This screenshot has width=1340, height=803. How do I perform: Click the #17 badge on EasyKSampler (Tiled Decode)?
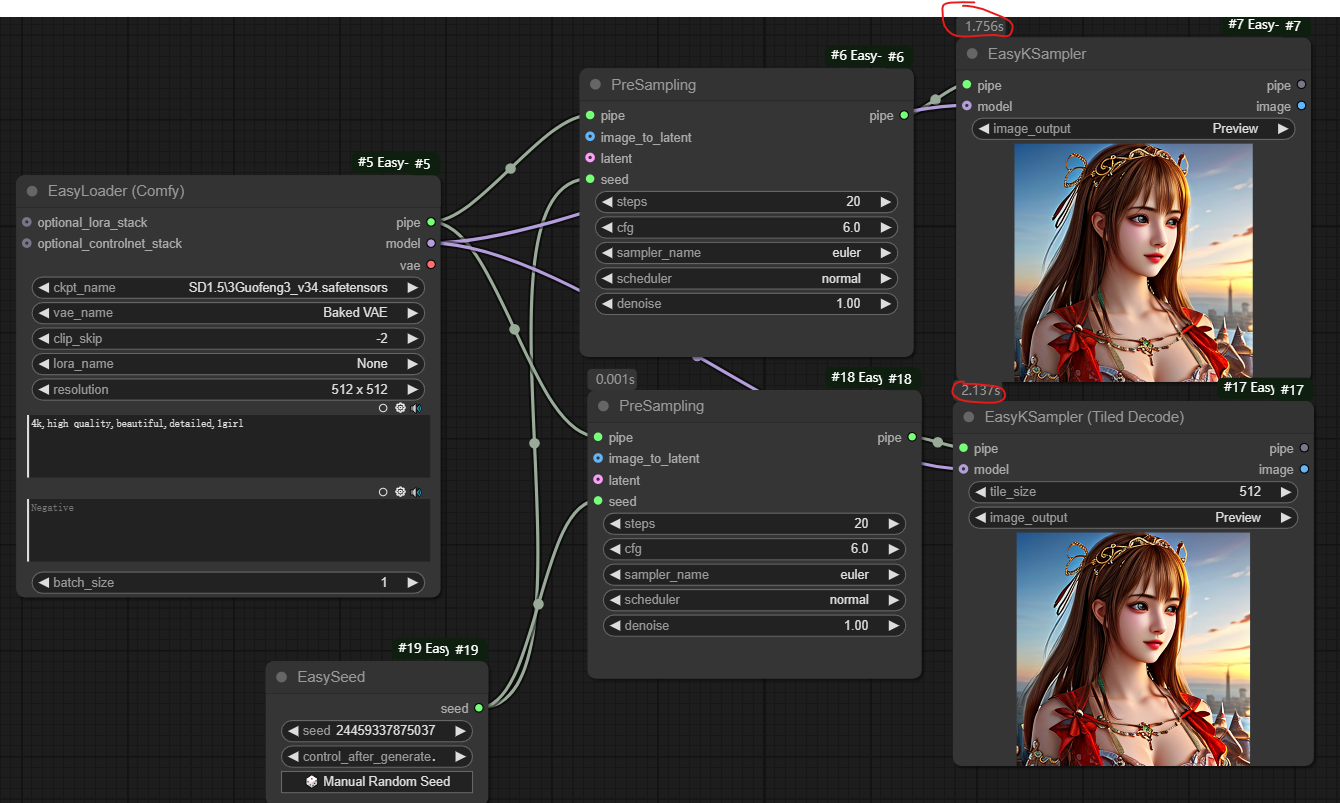[x=1292, y=389]
